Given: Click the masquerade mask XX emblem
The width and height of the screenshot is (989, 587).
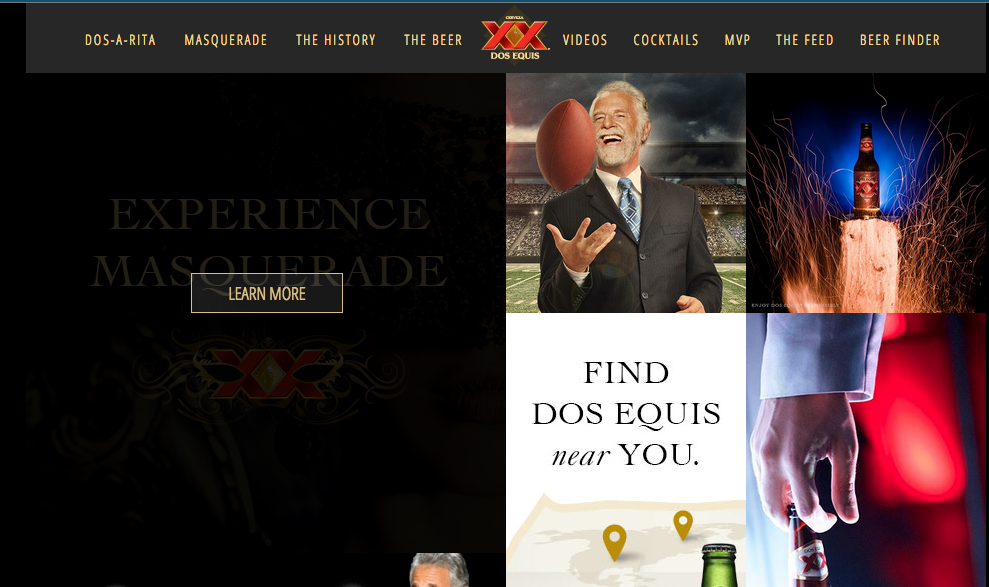Looking at the screenshot, I should click(x=269, y=374).
